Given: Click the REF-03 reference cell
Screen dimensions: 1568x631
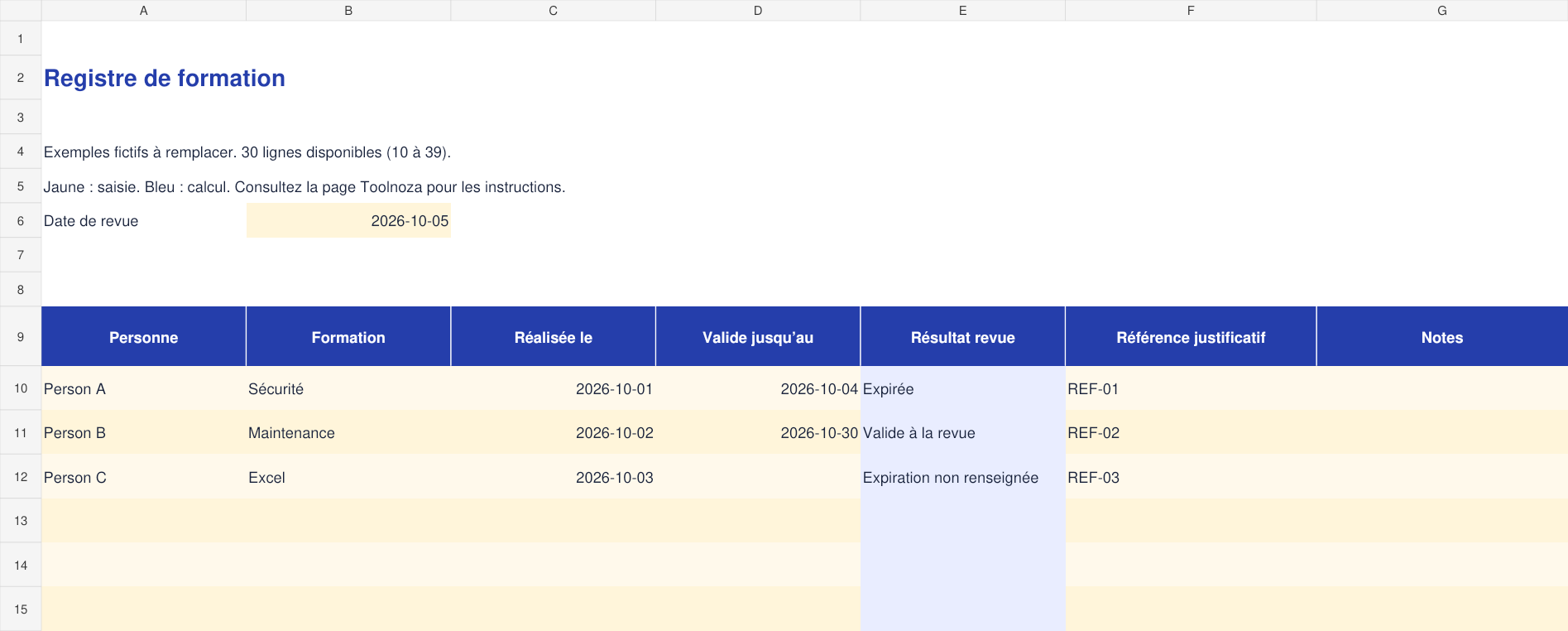Looking at the screenshot, I should [1191, 477].
